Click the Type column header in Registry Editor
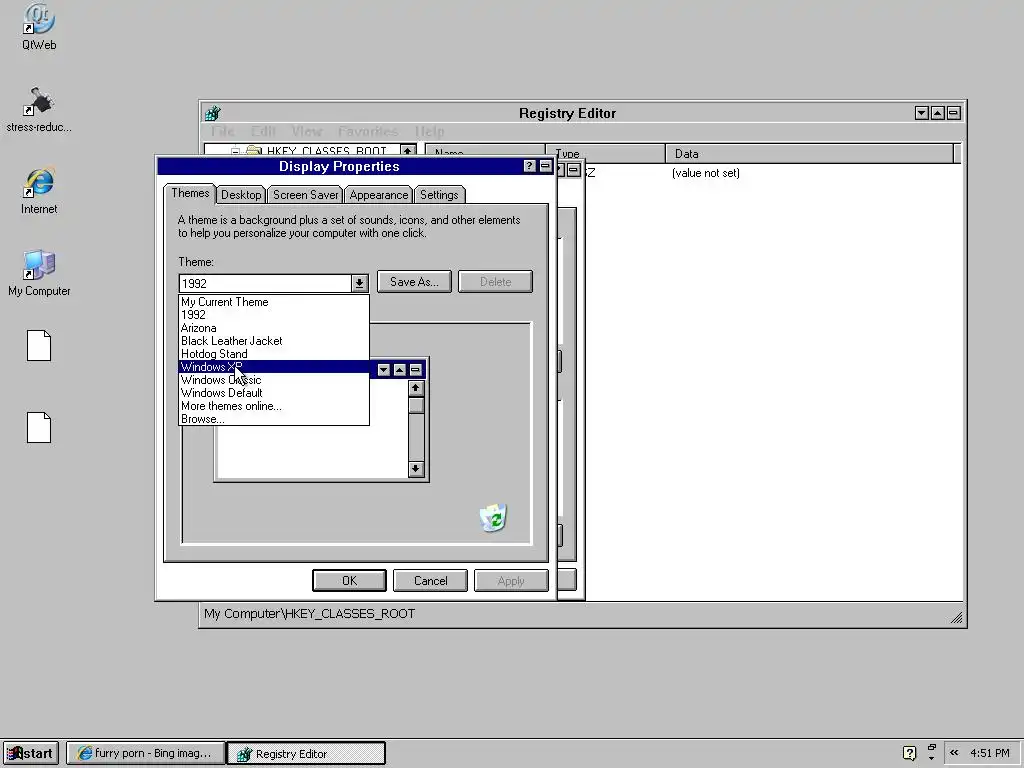Viewport: 1024px width, 768px height. click(606, 154)
